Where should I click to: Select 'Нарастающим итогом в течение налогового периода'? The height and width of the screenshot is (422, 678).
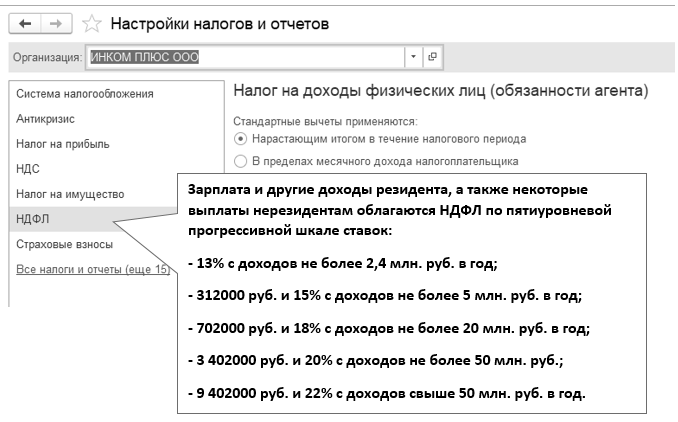[x=240, y=138]
